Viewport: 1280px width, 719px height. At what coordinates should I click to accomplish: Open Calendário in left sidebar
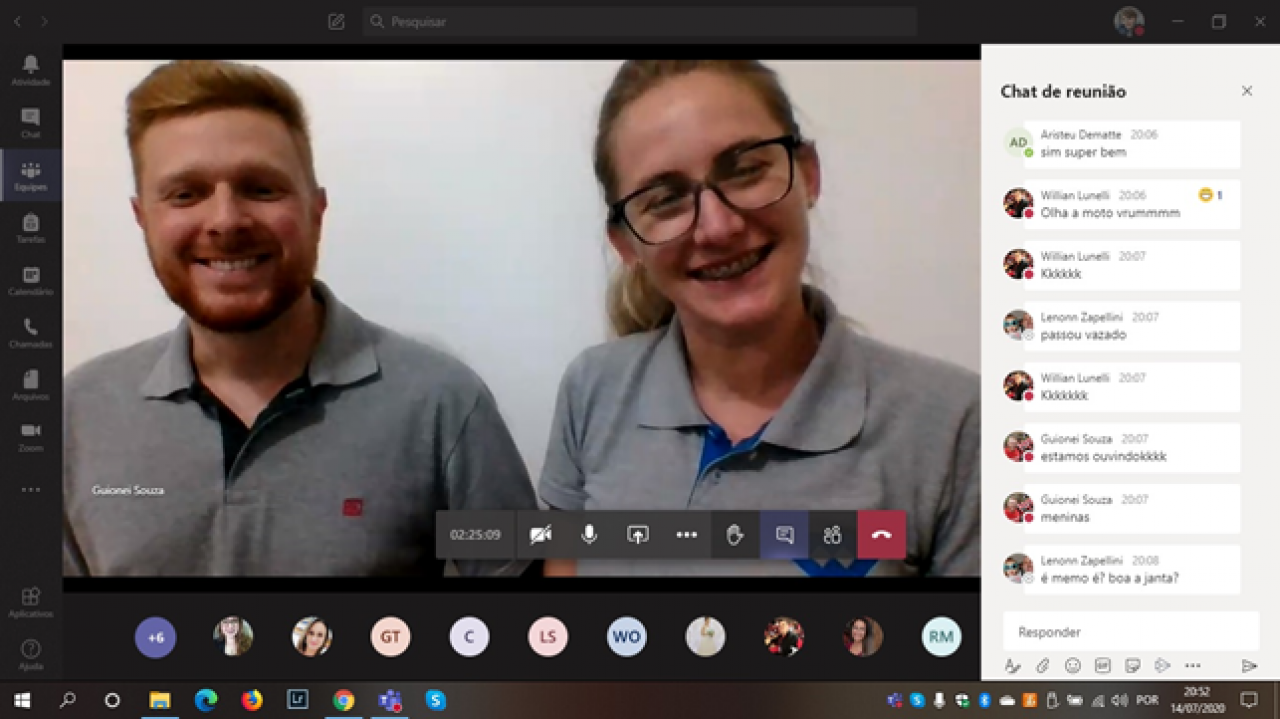pyautogui.click(x=31, y=281)
